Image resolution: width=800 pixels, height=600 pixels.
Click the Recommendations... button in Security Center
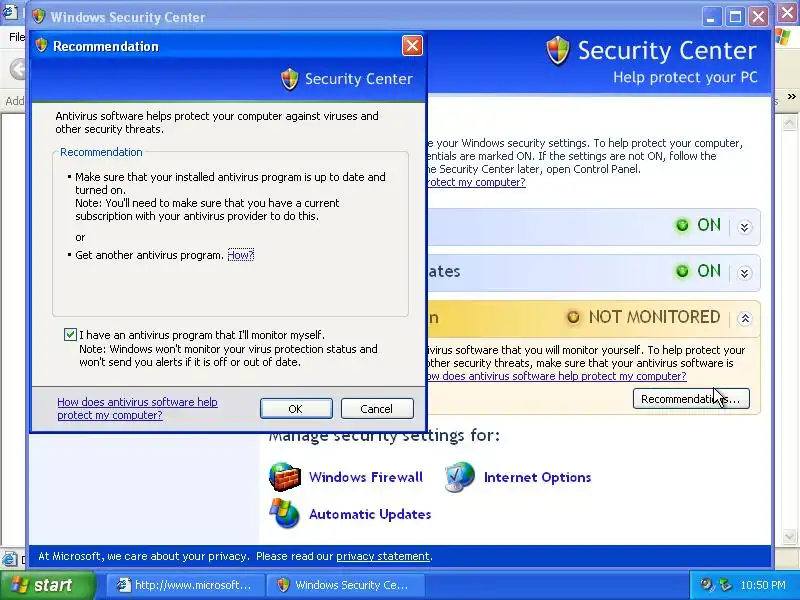click(x=691, y=398)
